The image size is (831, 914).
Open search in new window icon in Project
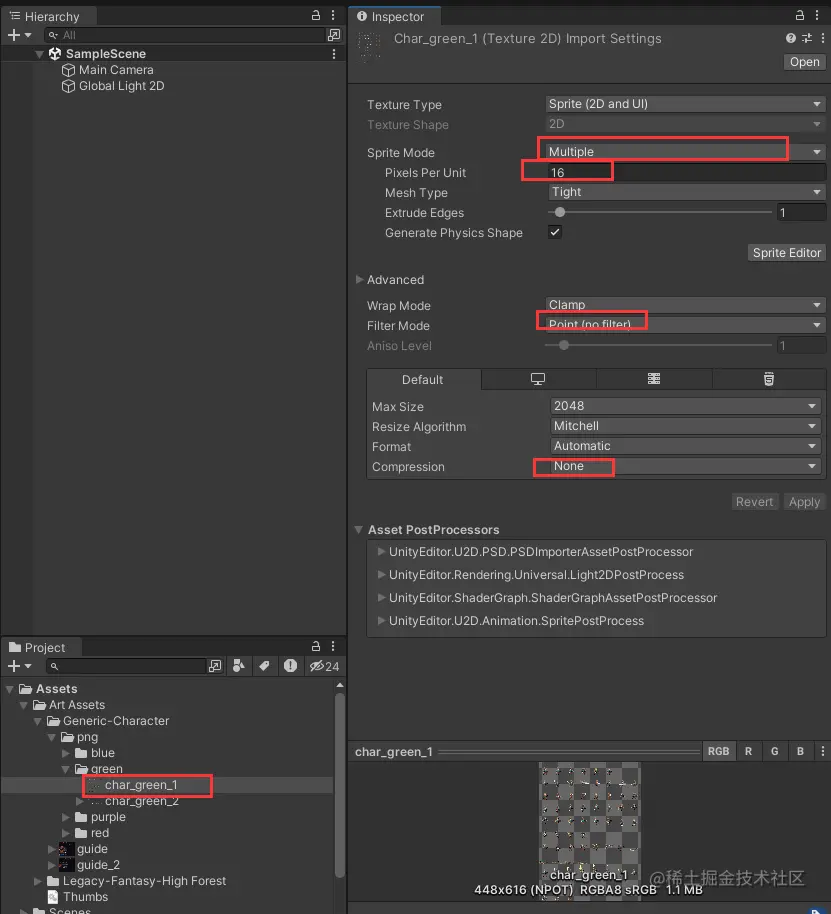point(215,666)
